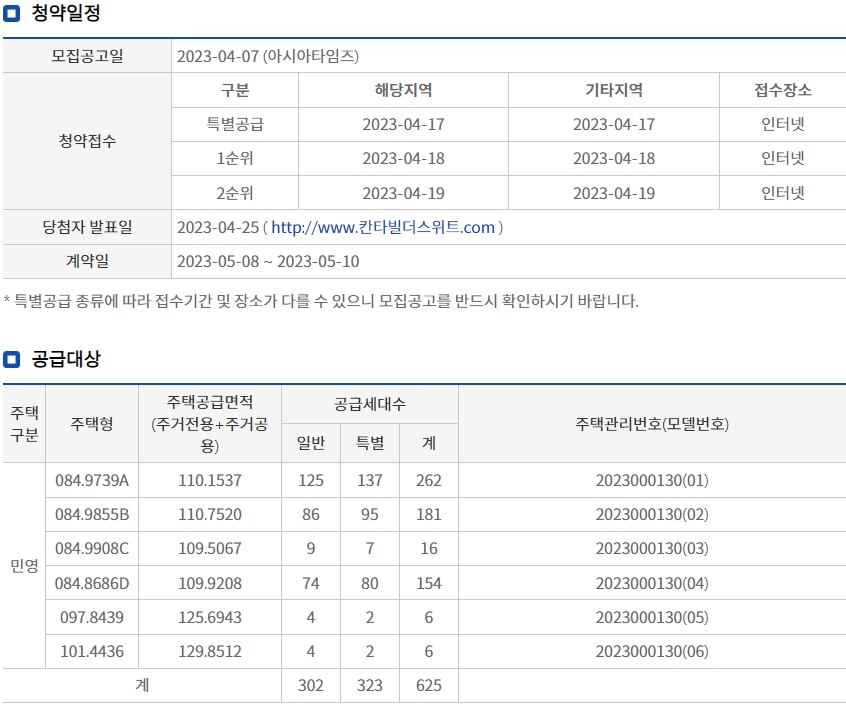The width and height of the screenshot is (846, 707).
Task: Select housing type 101.4436
Action: (x=92, y=651)
